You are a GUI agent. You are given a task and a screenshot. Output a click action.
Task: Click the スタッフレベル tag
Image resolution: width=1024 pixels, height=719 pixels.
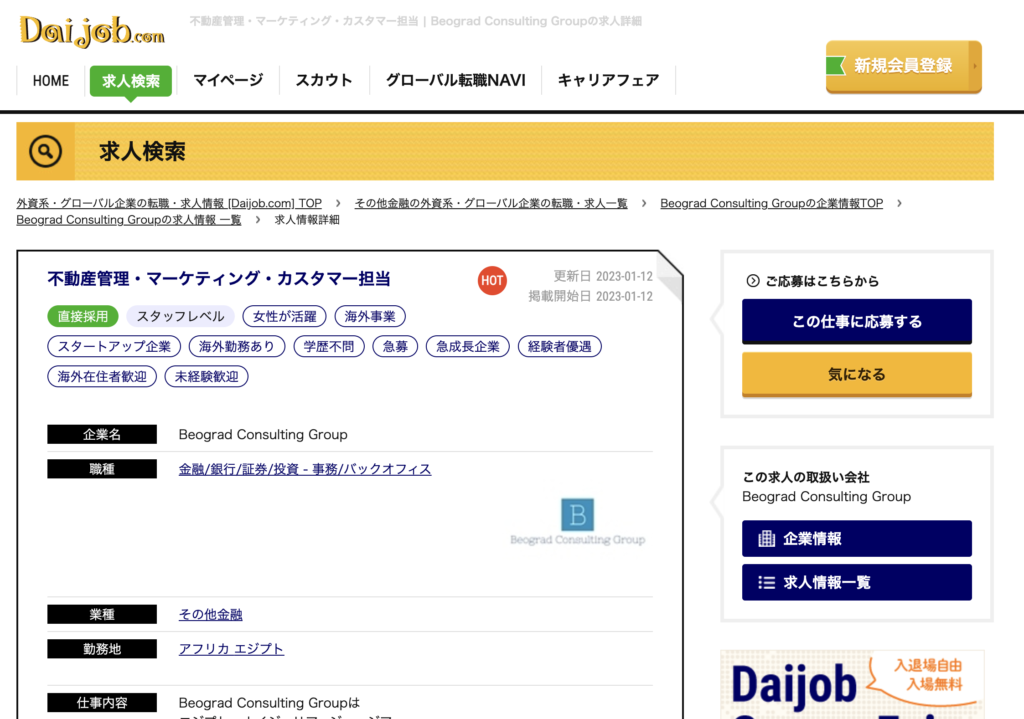click(180, 316)
